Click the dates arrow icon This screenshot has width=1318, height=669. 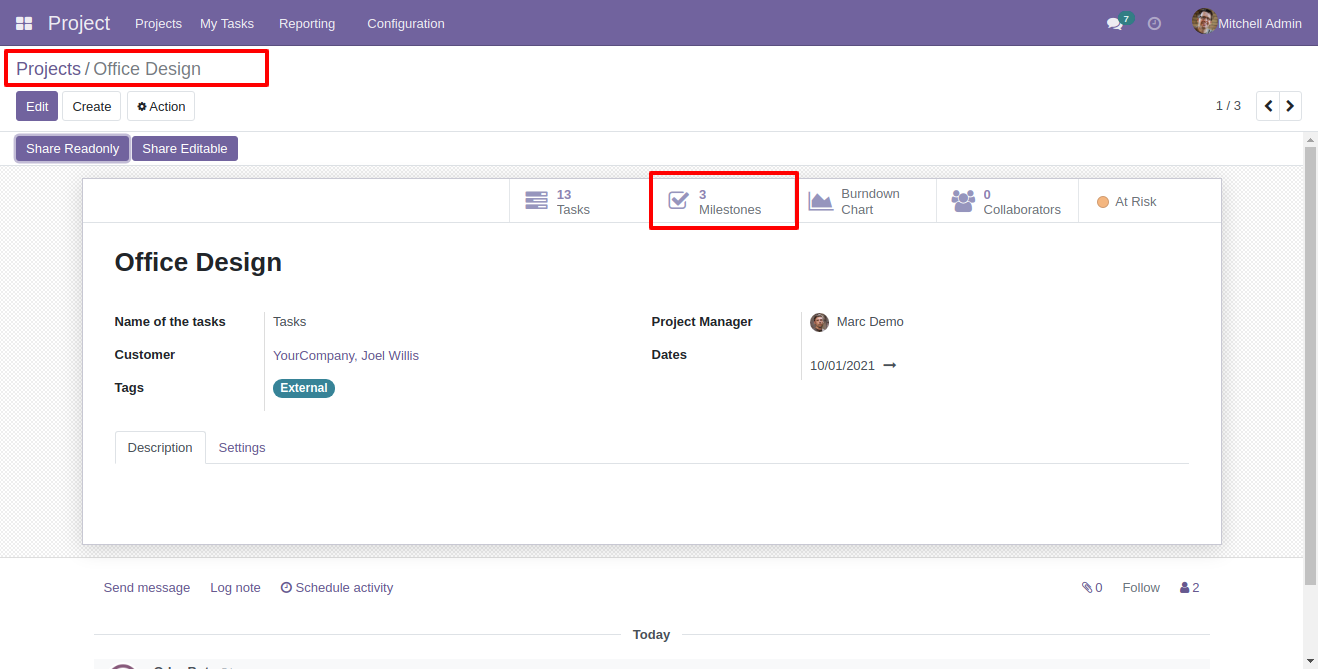[890, 366]
